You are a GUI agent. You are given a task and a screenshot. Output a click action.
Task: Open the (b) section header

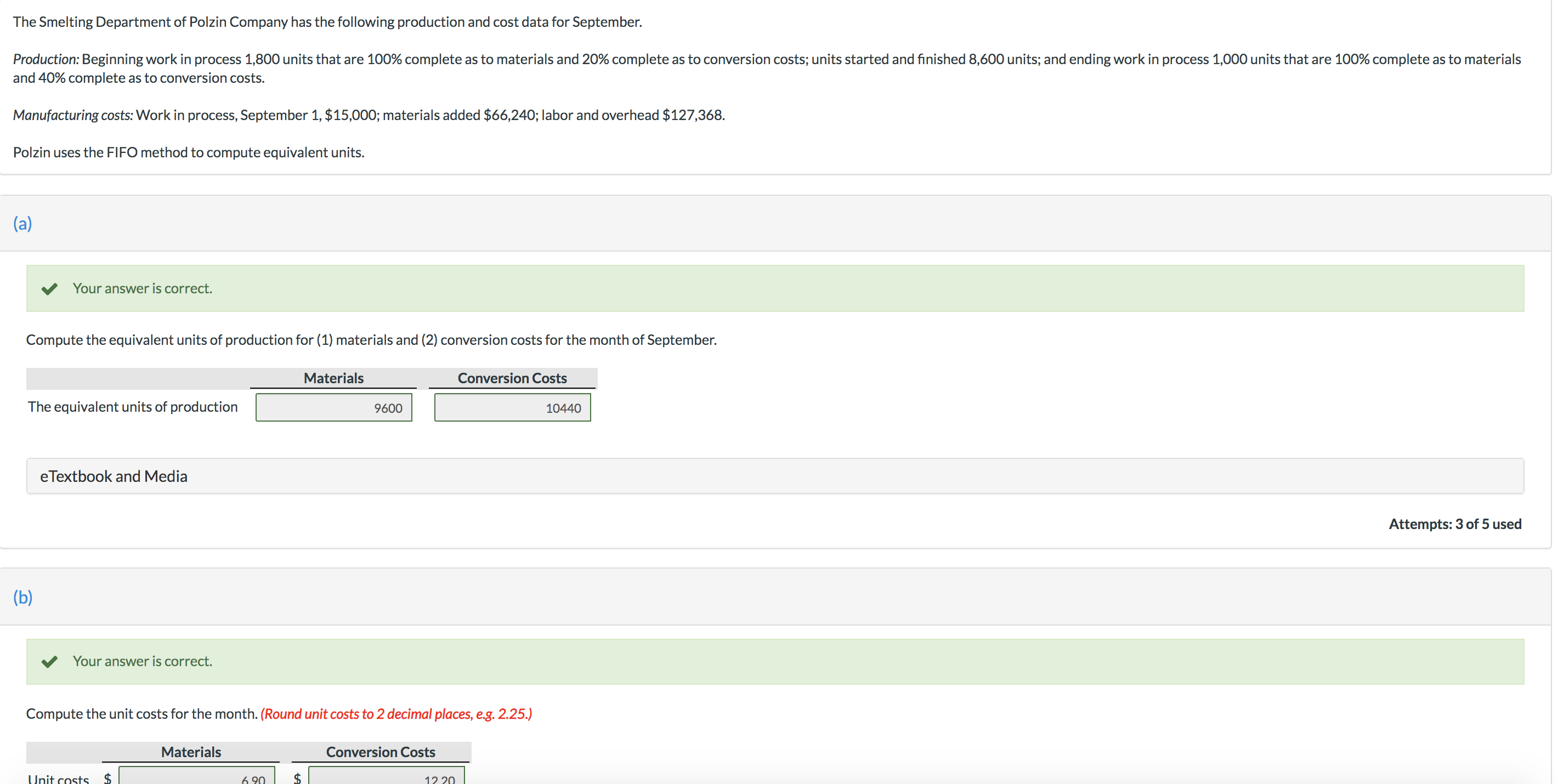pos(23,596)
